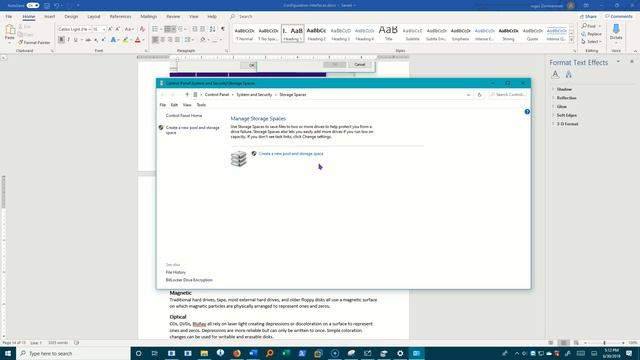
Task: Click the Share button in Word
Action: (x=589, y=16)
